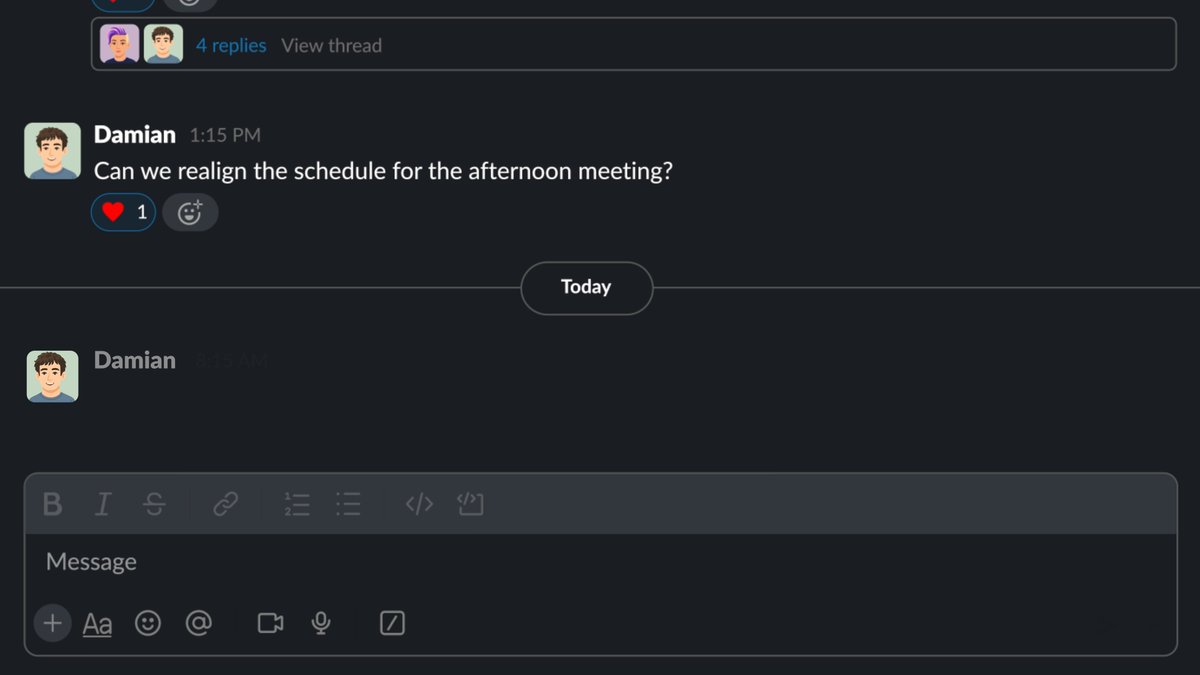Open the 4 replies thread link
1200x675 pixels.
point(231,45)
